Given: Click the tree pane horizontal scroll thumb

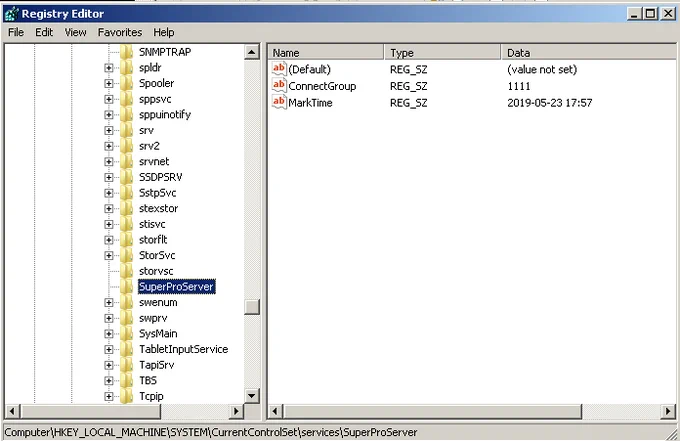Looking at the screenshot, I should [91, 411].
